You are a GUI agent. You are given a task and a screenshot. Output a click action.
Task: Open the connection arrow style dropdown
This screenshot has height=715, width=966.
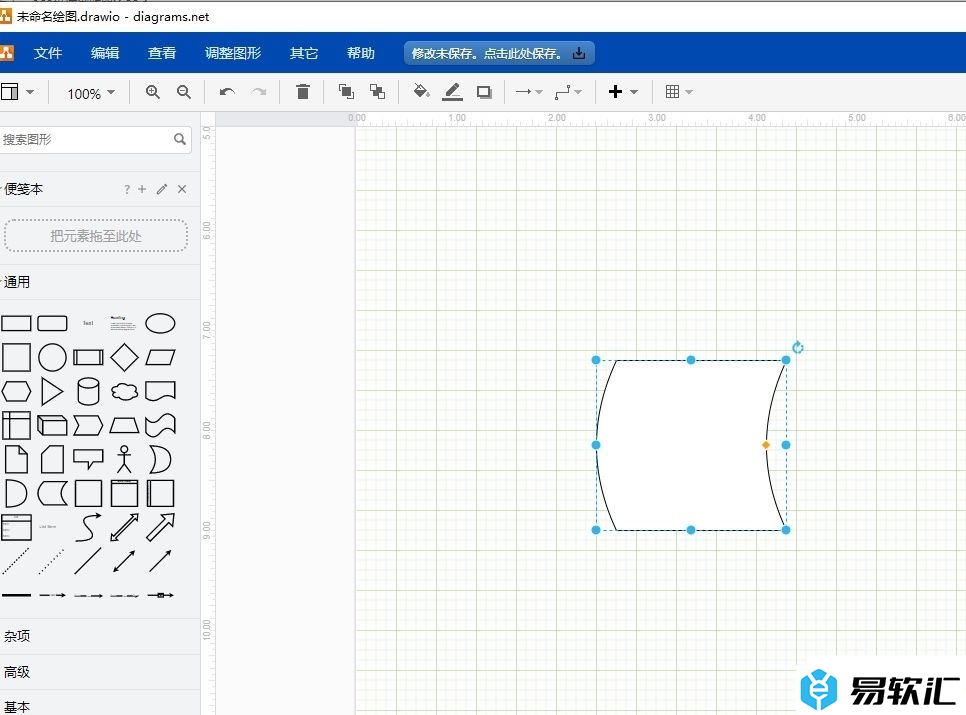click(x=529, y=92)
